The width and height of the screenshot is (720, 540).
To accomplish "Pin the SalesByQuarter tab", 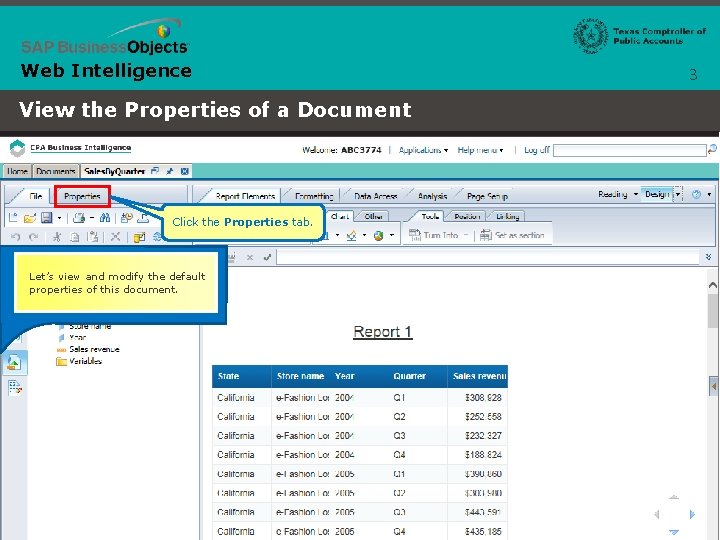I will 169,171.
